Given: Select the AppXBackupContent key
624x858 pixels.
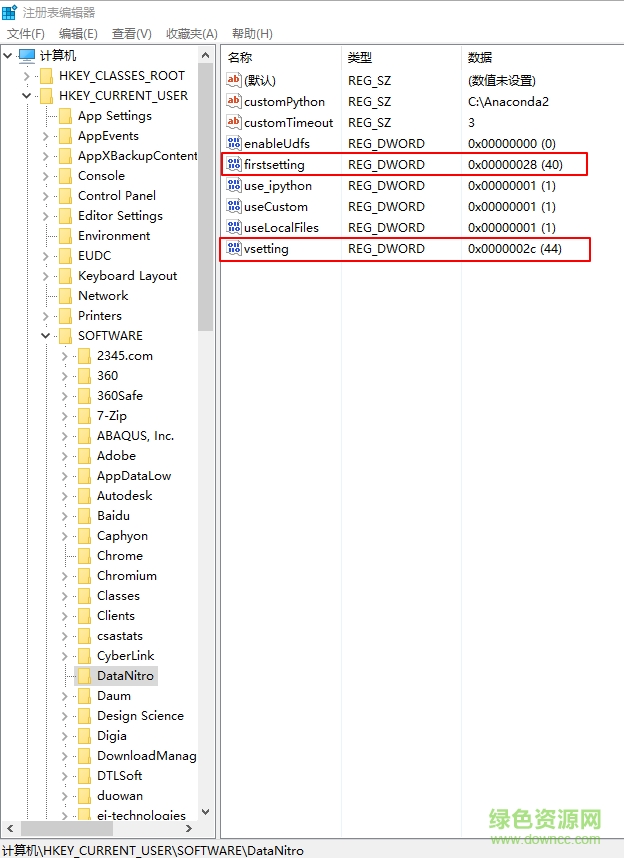Looking at the screenshot, I should [137, 156].
